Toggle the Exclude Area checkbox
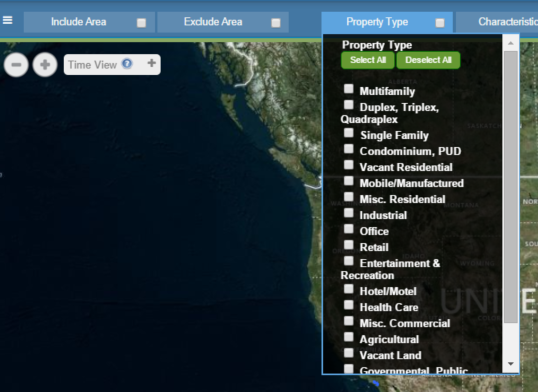Viewport: 538px width, 392px height. pos(276,23)
